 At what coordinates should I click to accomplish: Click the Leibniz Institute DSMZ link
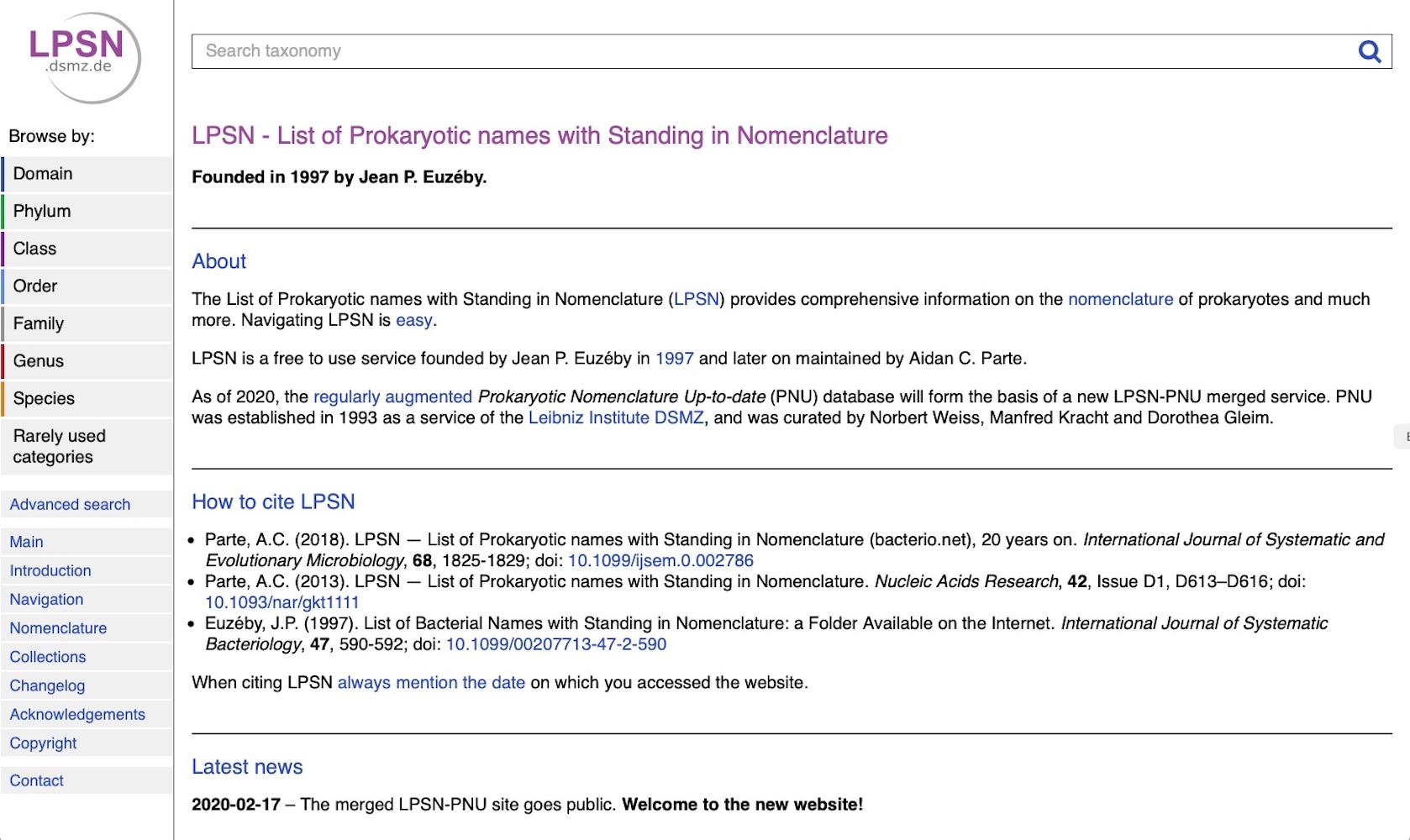[x=616, y=418]
